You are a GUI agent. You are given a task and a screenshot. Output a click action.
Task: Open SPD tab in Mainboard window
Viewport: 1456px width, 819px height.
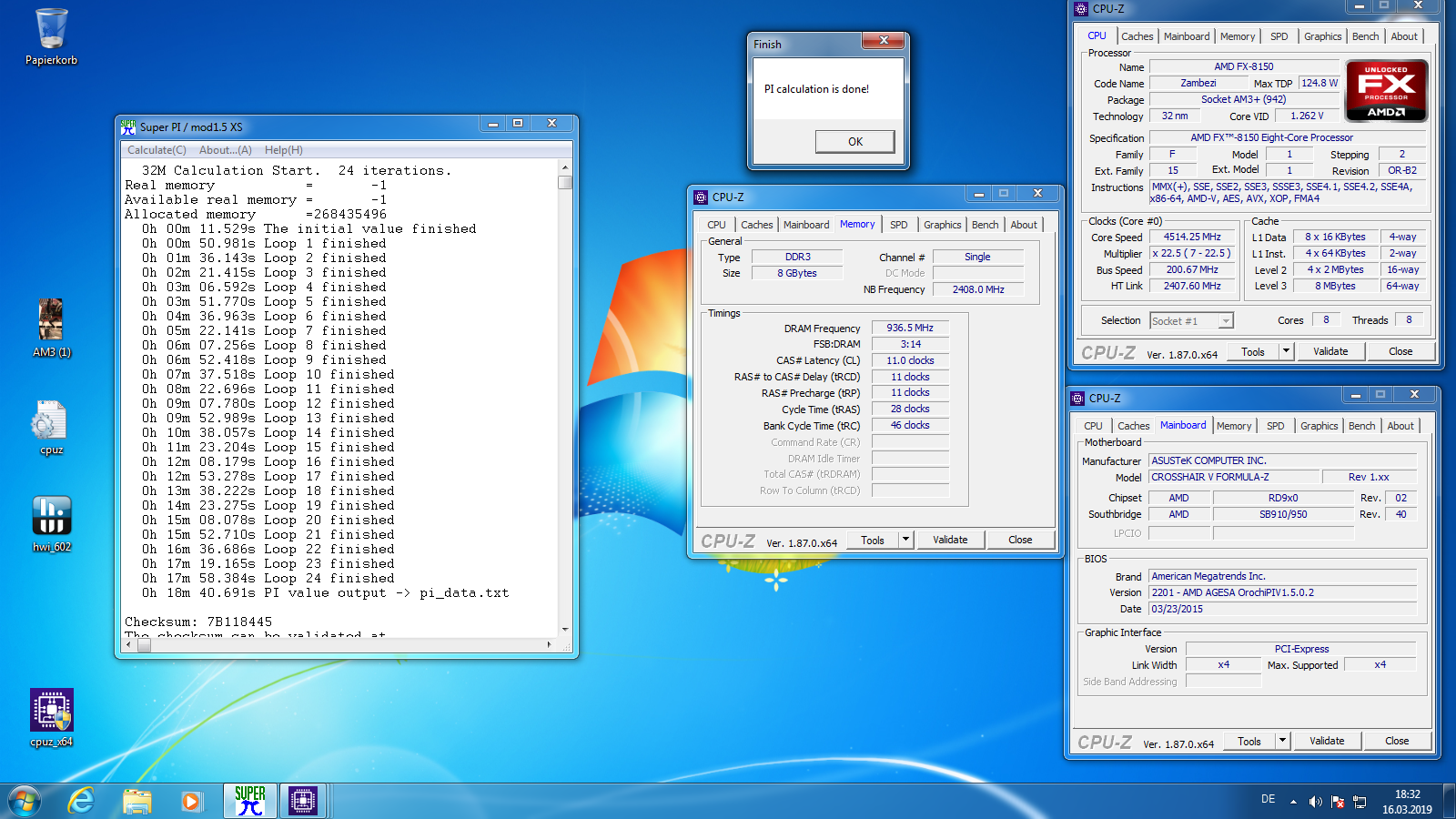(1275, 426)
